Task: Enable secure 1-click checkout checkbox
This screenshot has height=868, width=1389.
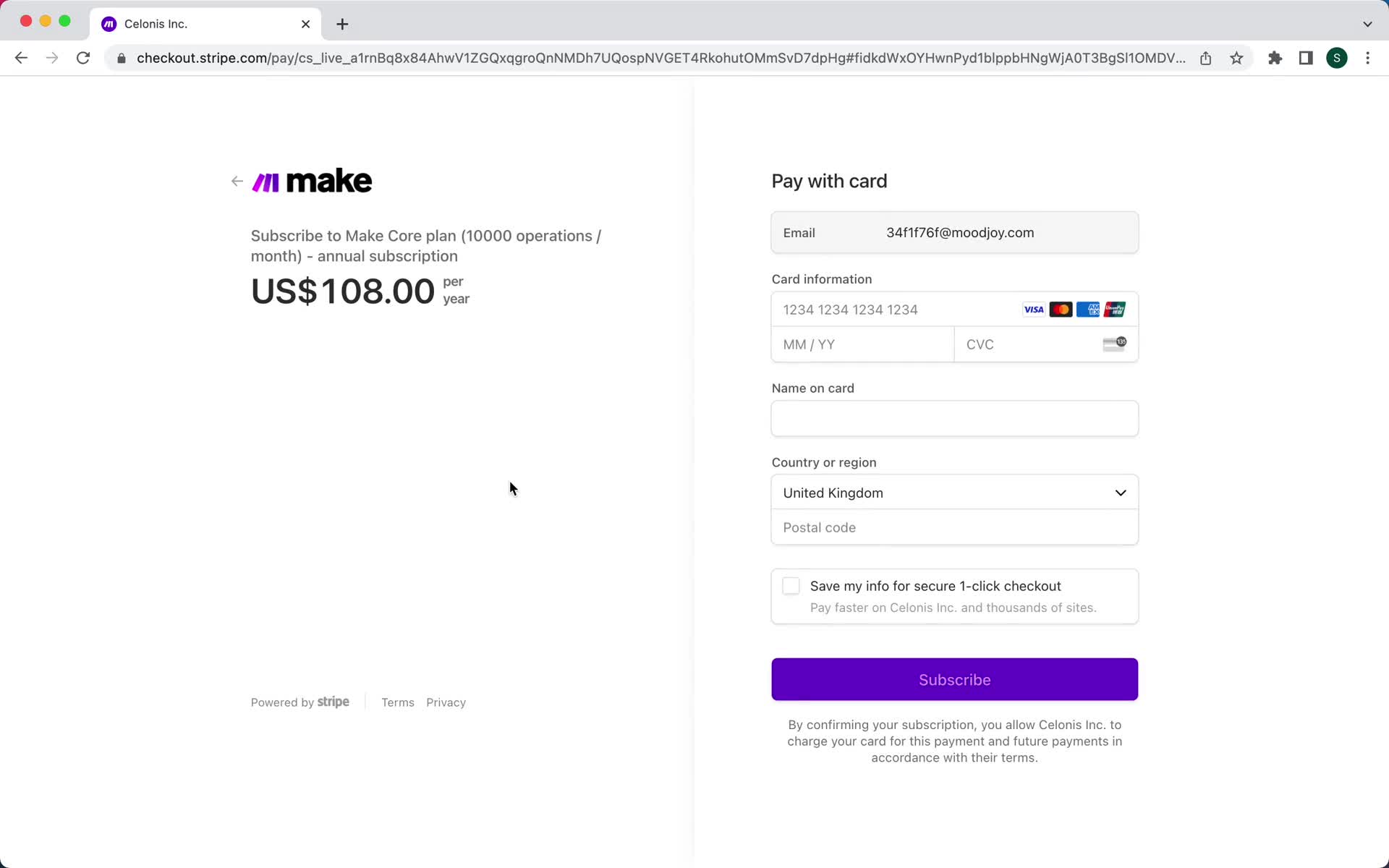Action: [x=791, y=585]
